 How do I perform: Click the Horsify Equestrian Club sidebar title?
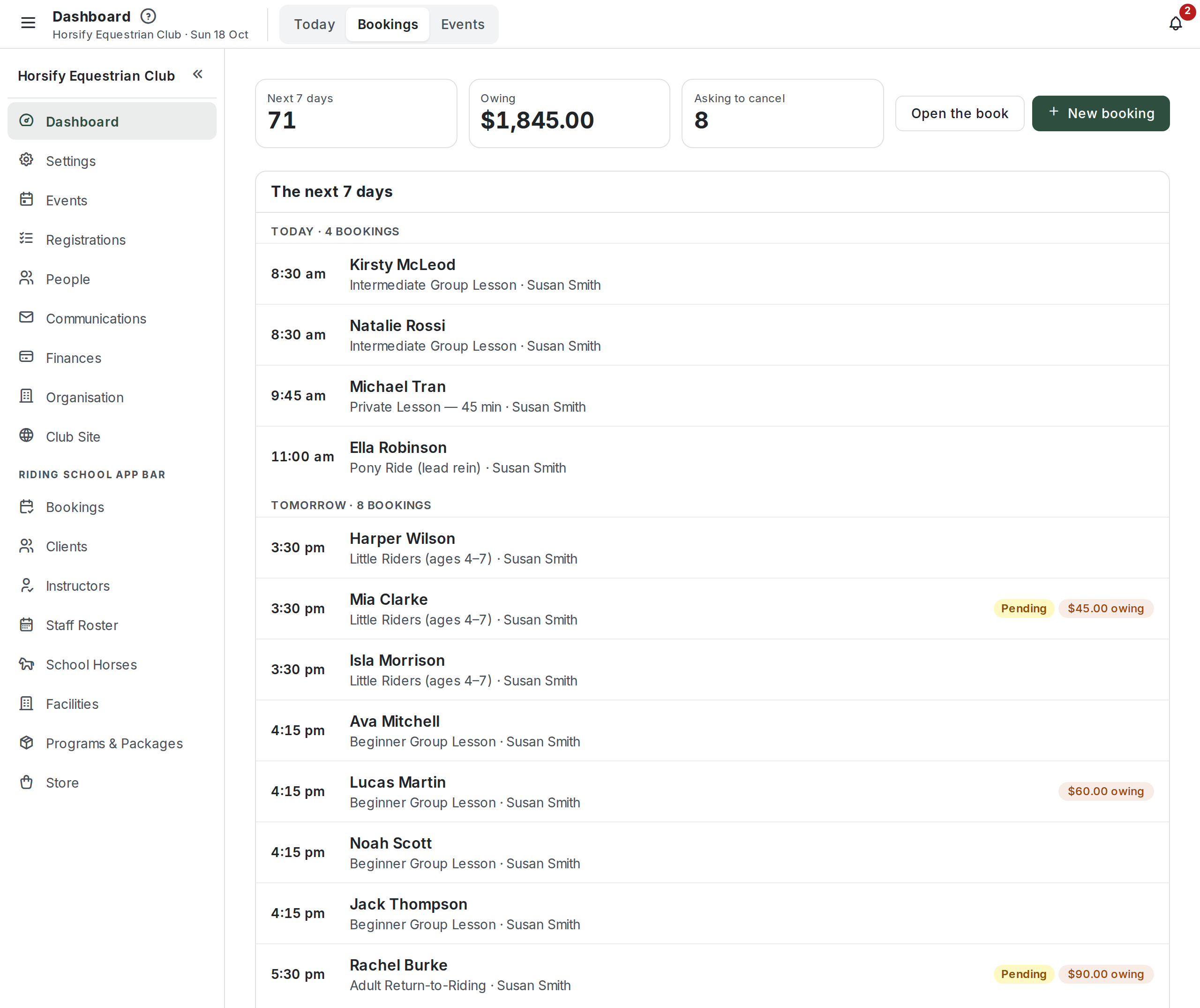click(96, 76)
